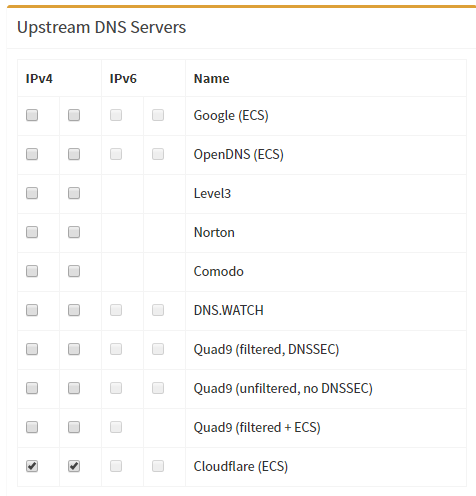
Task: Tick second IPv4 checkbox for OpenDNS (ECS)
Action: pyautogui.click(x=74, y=154)
